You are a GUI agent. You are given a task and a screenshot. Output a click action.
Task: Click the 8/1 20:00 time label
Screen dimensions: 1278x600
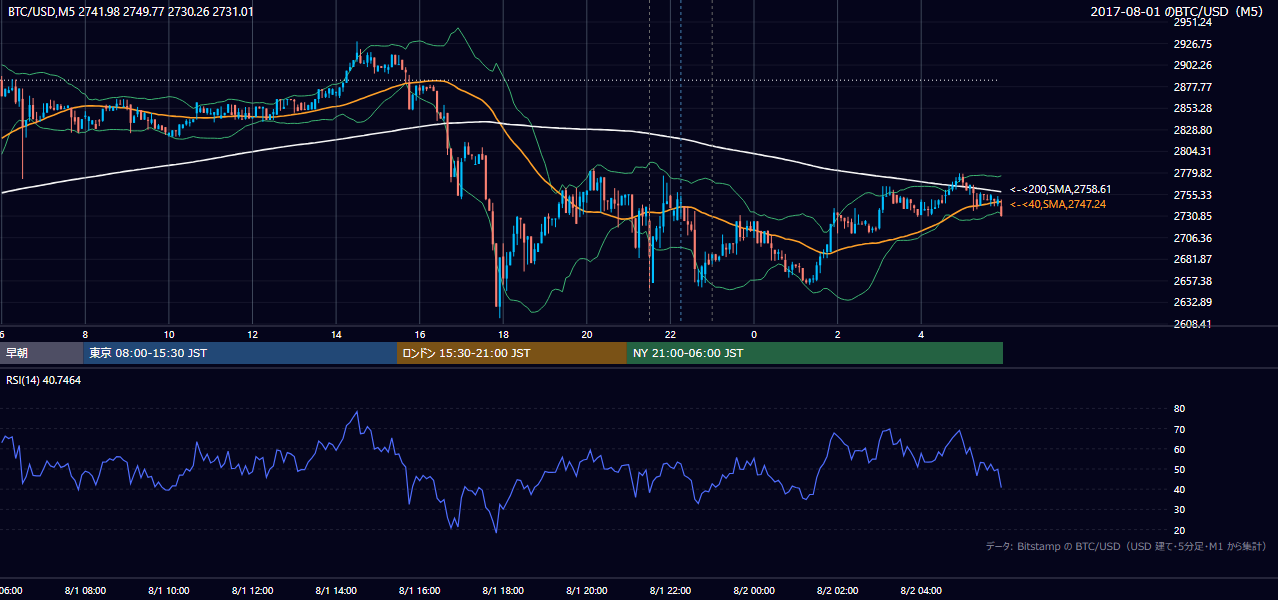[587, 590]
